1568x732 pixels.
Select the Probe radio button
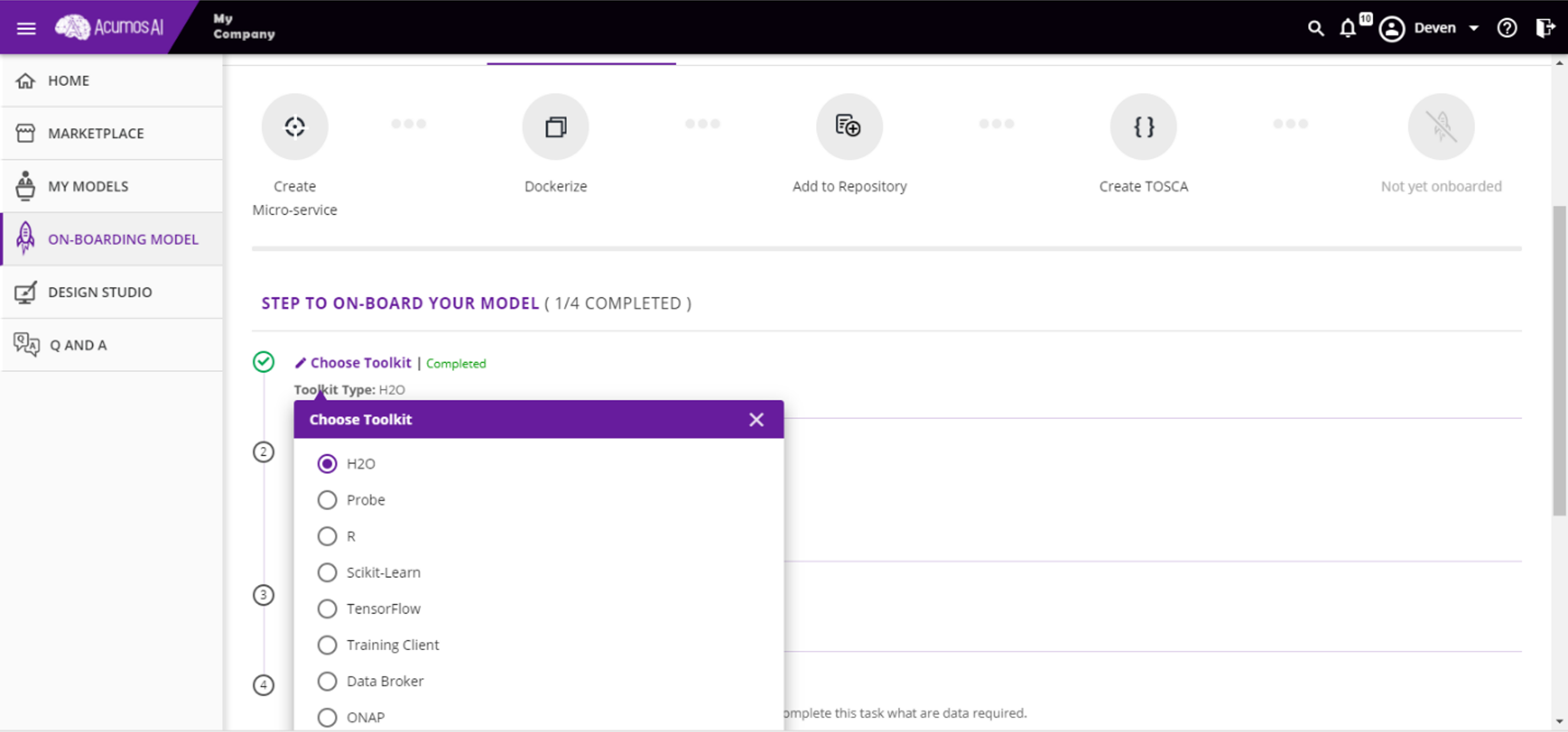tap(327, 499)
